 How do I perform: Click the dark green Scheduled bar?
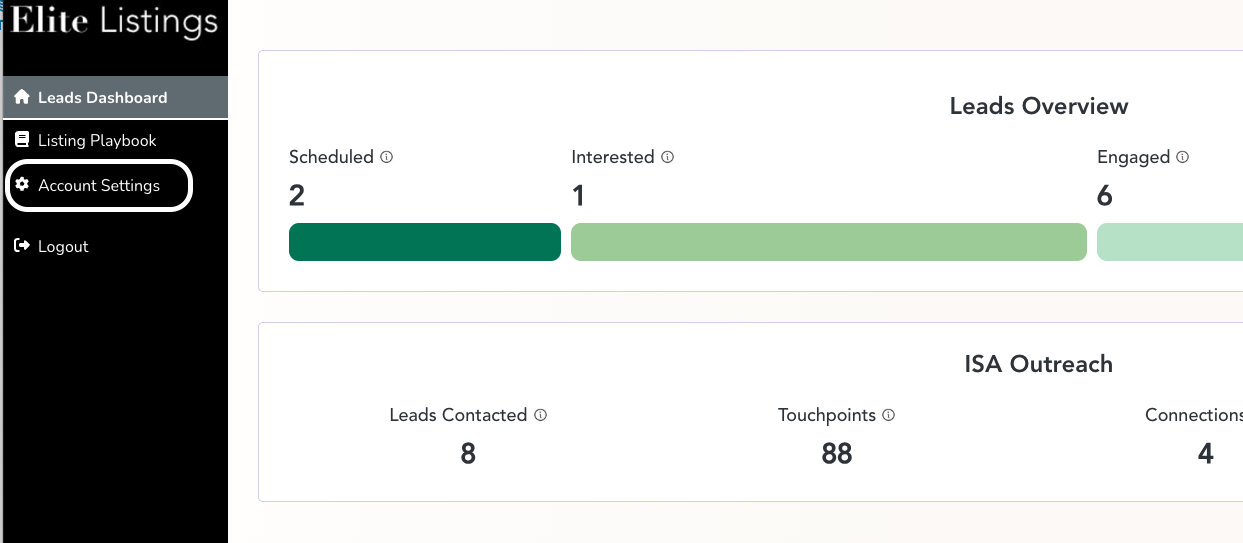pyautogui.click(x=425, y=242)
